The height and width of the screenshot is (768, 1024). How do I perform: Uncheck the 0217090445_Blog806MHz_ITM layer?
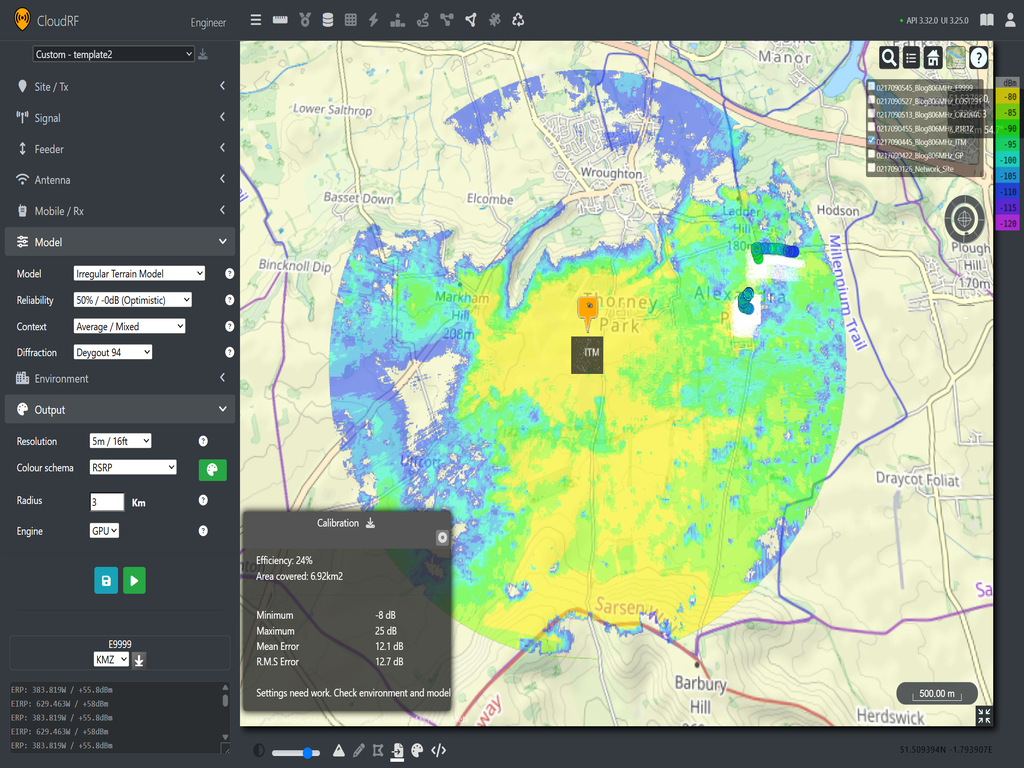click(872, 141)
